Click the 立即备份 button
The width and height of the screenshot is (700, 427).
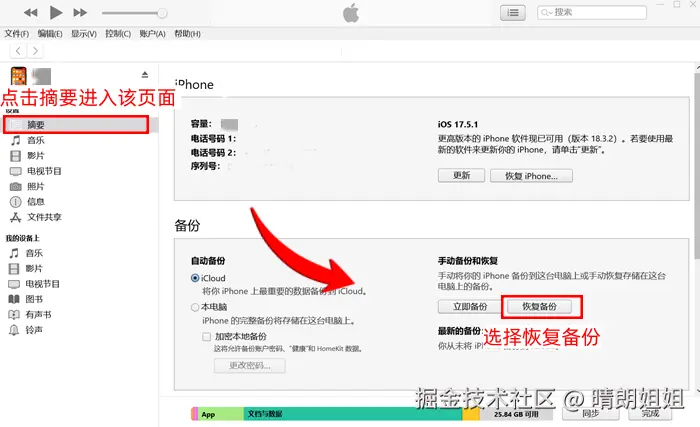470,307
